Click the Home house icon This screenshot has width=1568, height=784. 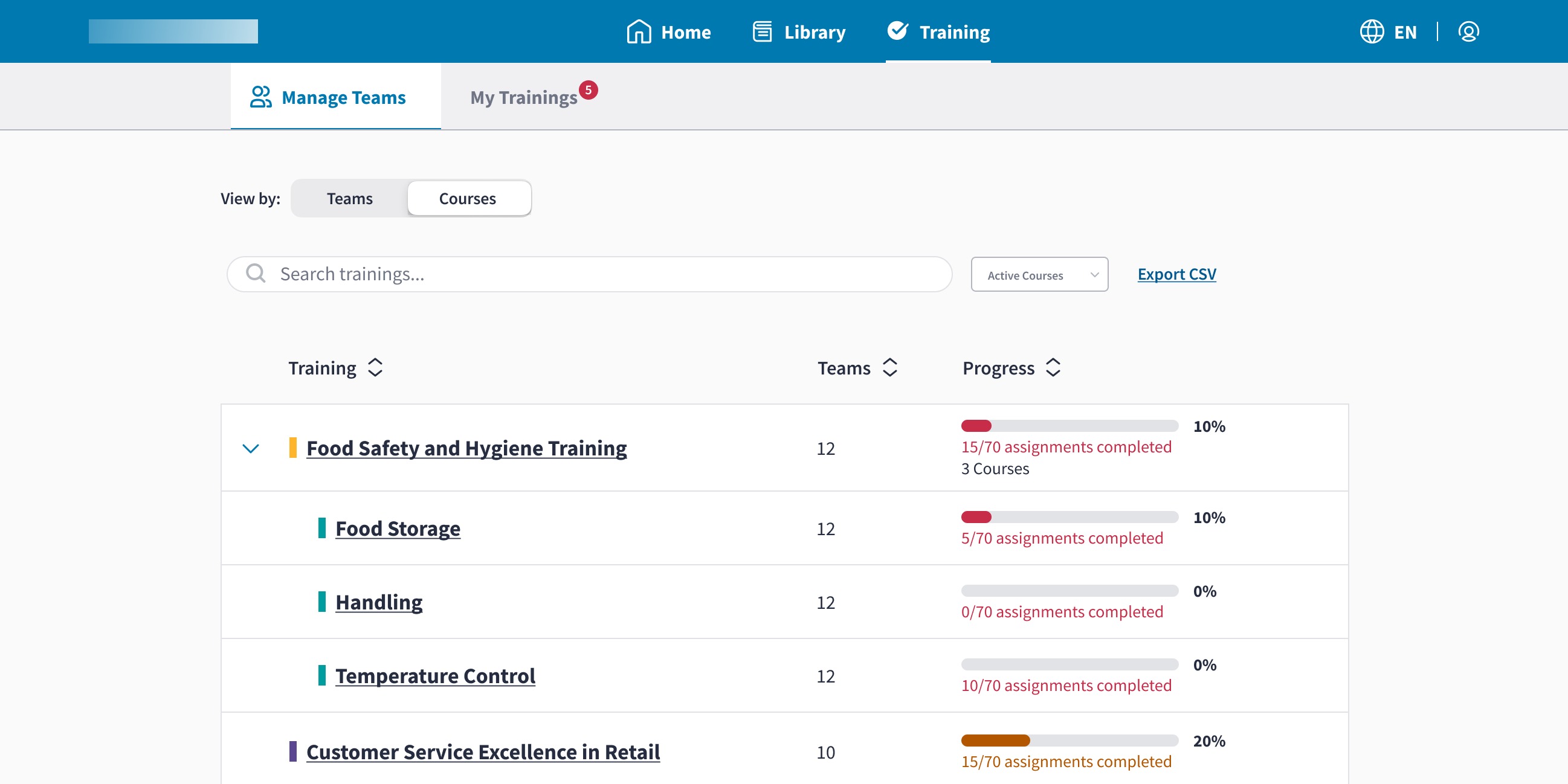[x=639, y=31]
